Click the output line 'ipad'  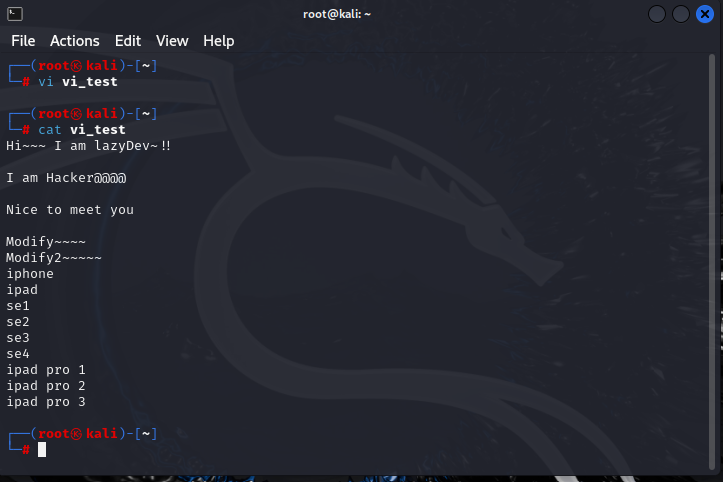click(x=22, y=290)
